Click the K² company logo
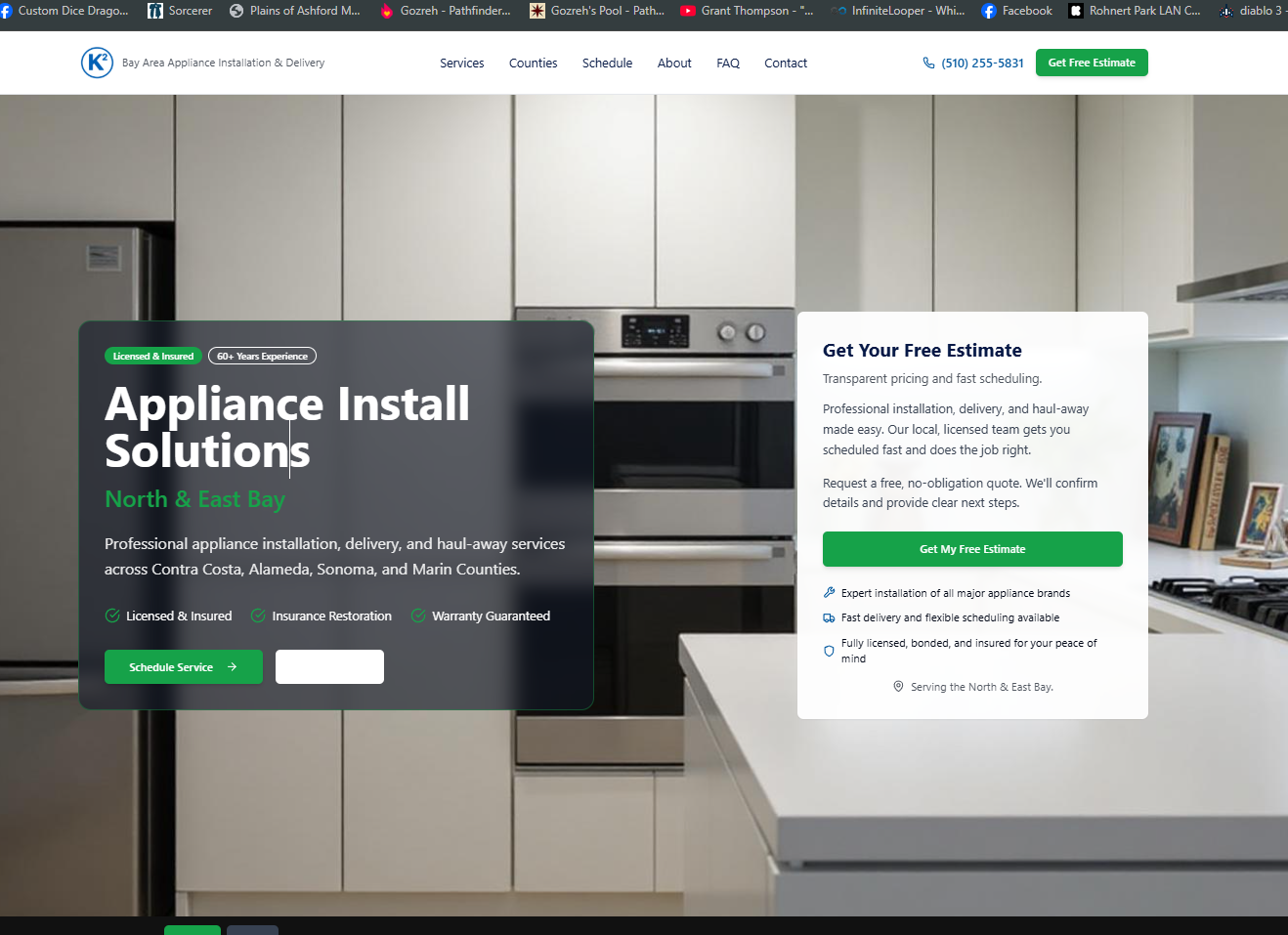 point(98,63)
